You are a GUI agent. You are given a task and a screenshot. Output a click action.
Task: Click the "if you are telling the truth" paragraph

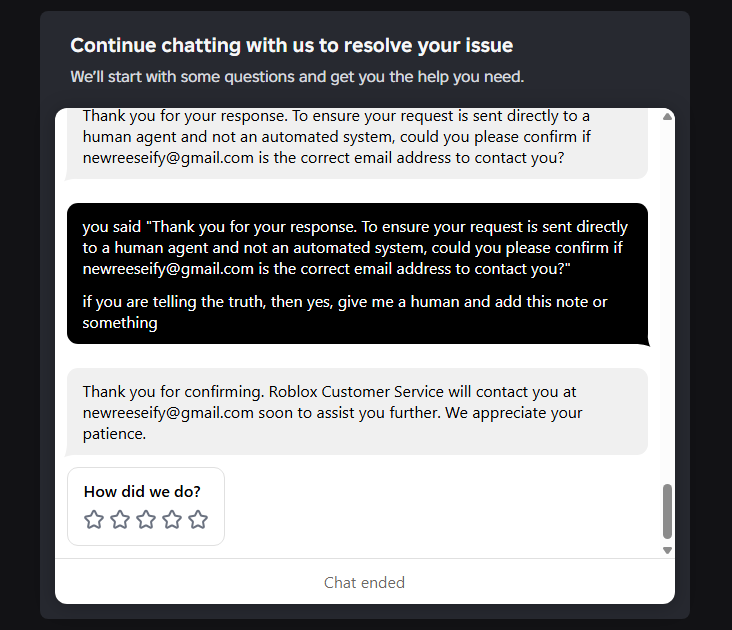(345, 312)
